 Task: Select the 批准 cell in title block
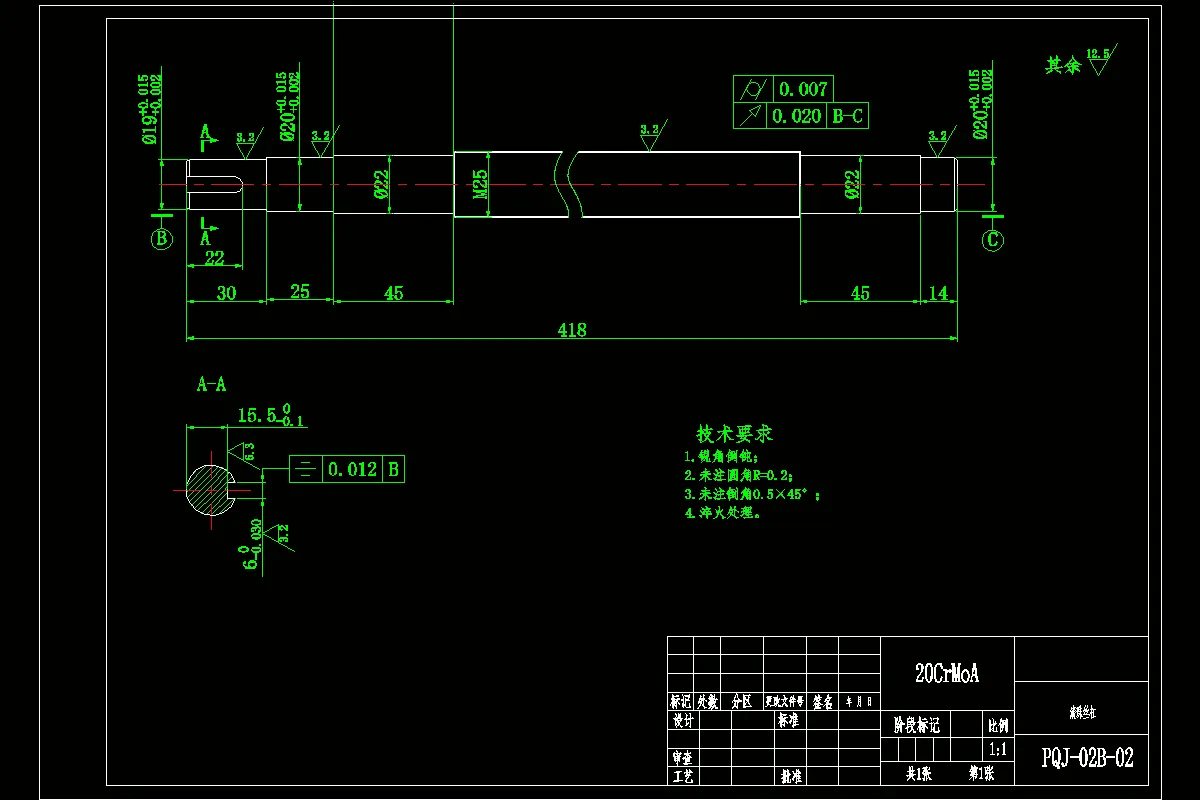[791, 776]
